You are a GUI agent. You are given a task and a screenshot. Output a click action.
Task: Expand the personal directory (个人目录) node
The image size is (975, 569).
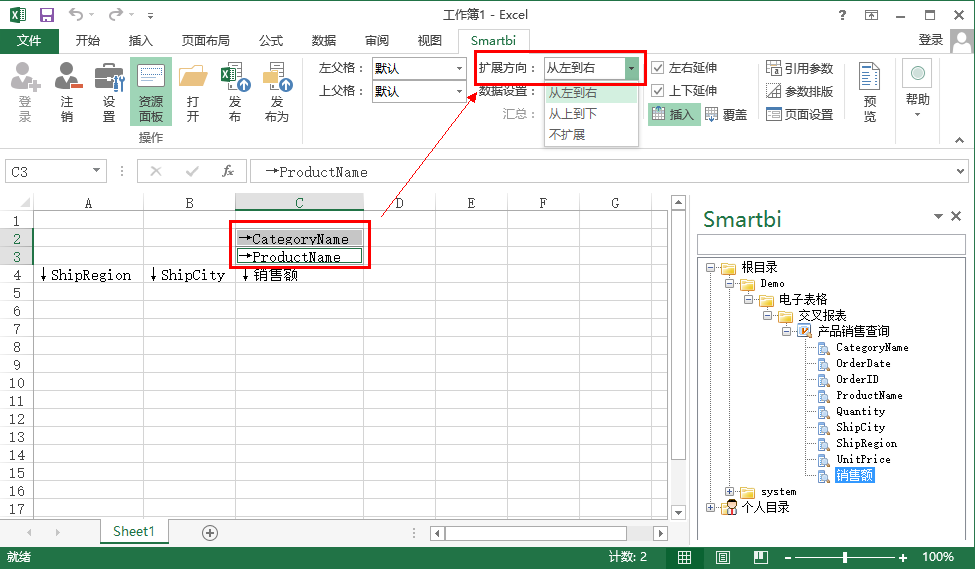coord(710,507)
